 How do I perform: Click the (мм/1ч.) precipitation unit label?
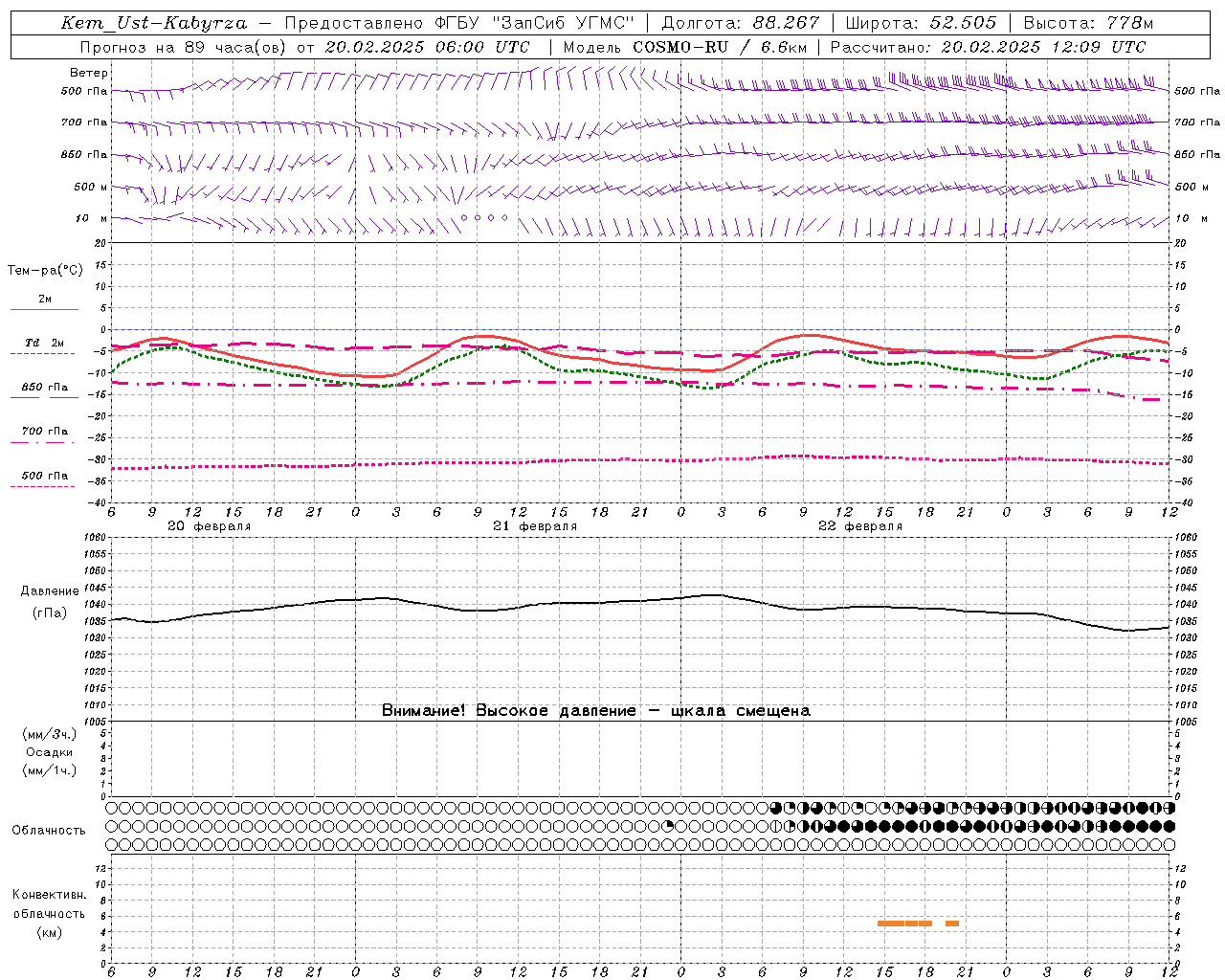point(50,770)
